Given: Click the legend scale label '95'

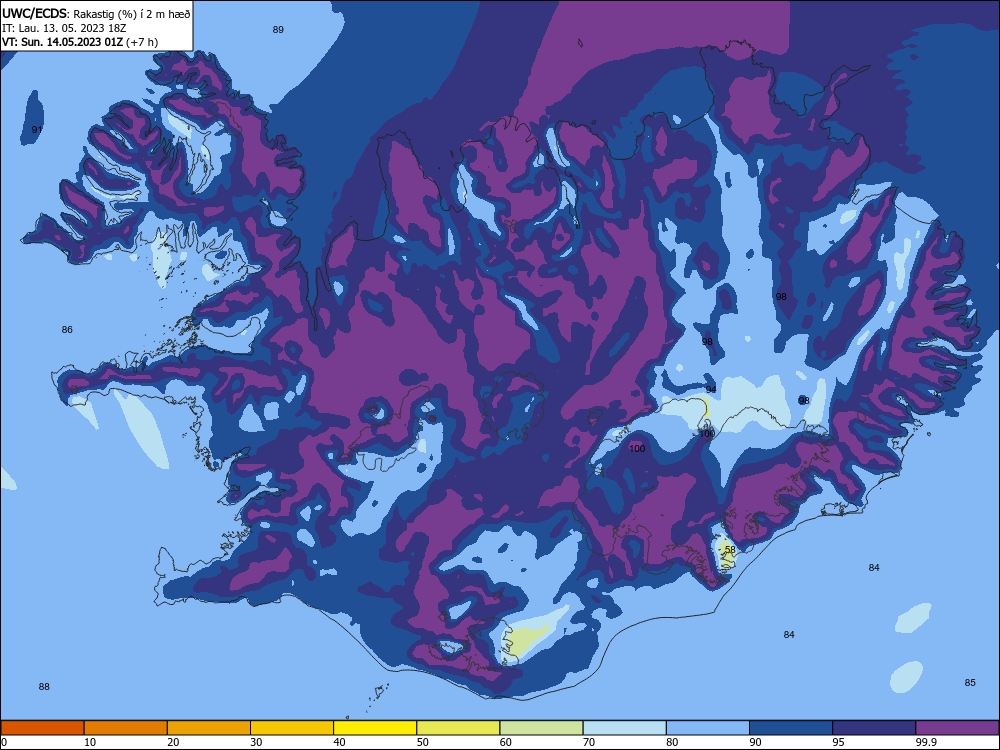Looking at the screenshot, I should [x=839, y=742].
